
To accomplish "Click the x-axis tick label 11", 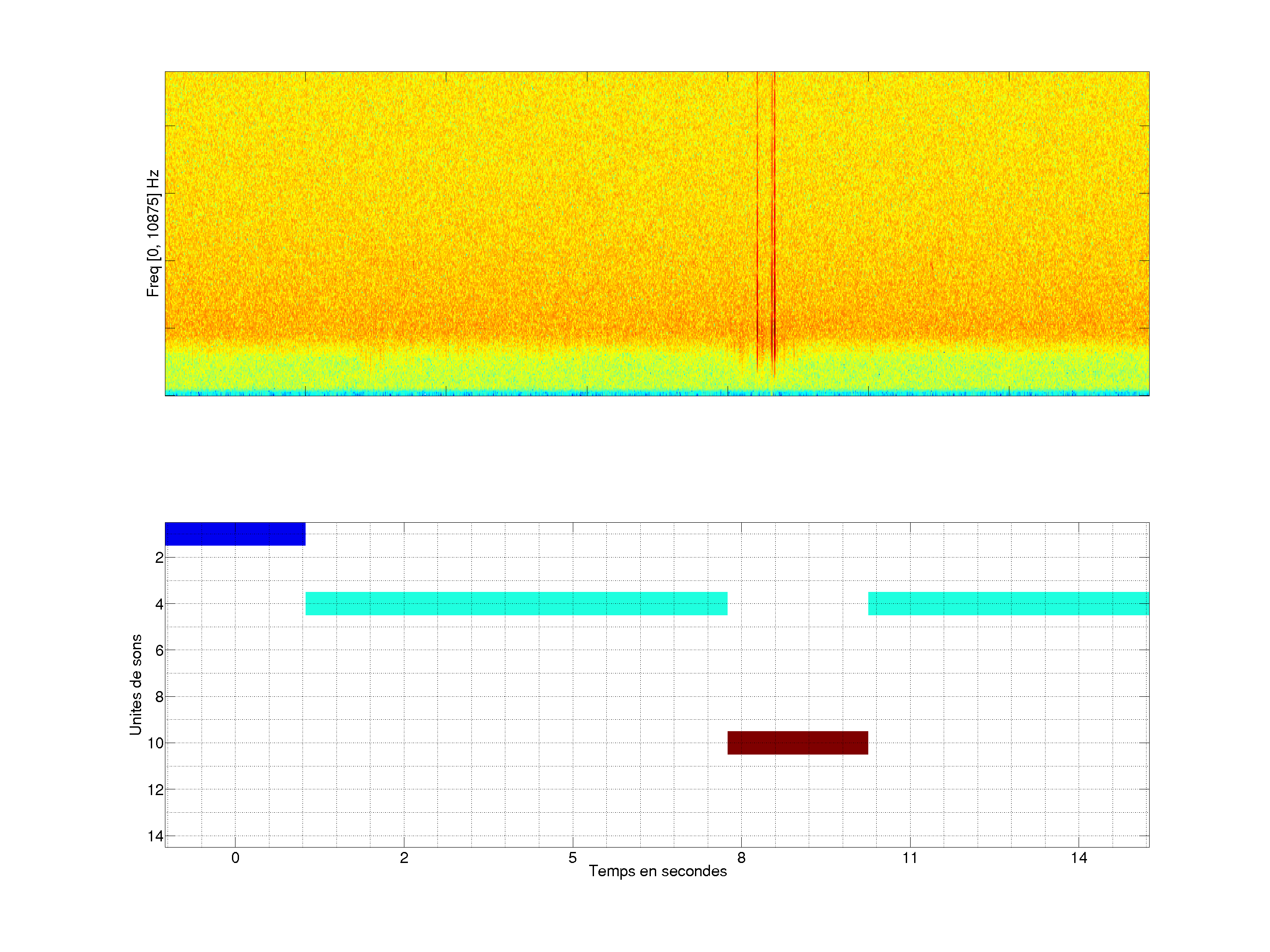I will click(910, 858).
